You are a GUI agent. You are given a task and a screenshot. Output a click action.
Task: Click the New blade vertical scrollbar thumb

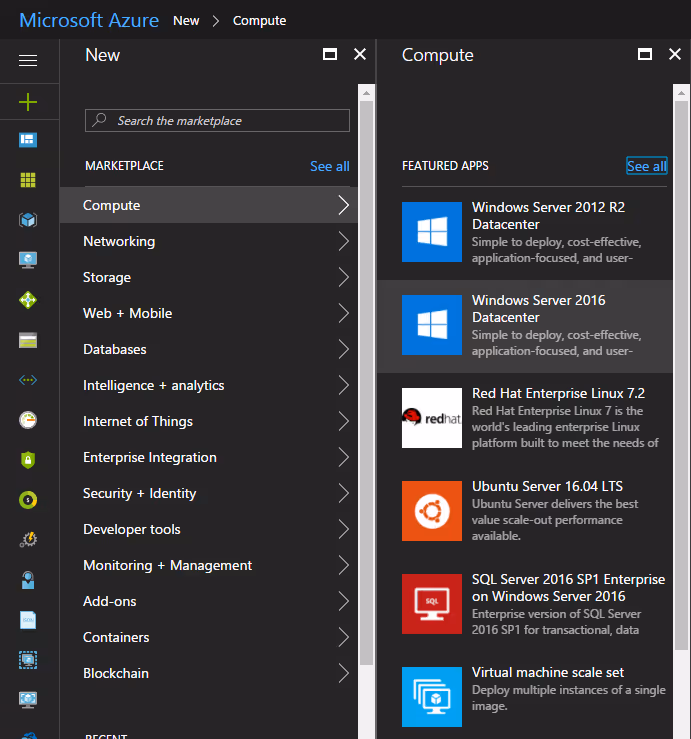point(366,383)
